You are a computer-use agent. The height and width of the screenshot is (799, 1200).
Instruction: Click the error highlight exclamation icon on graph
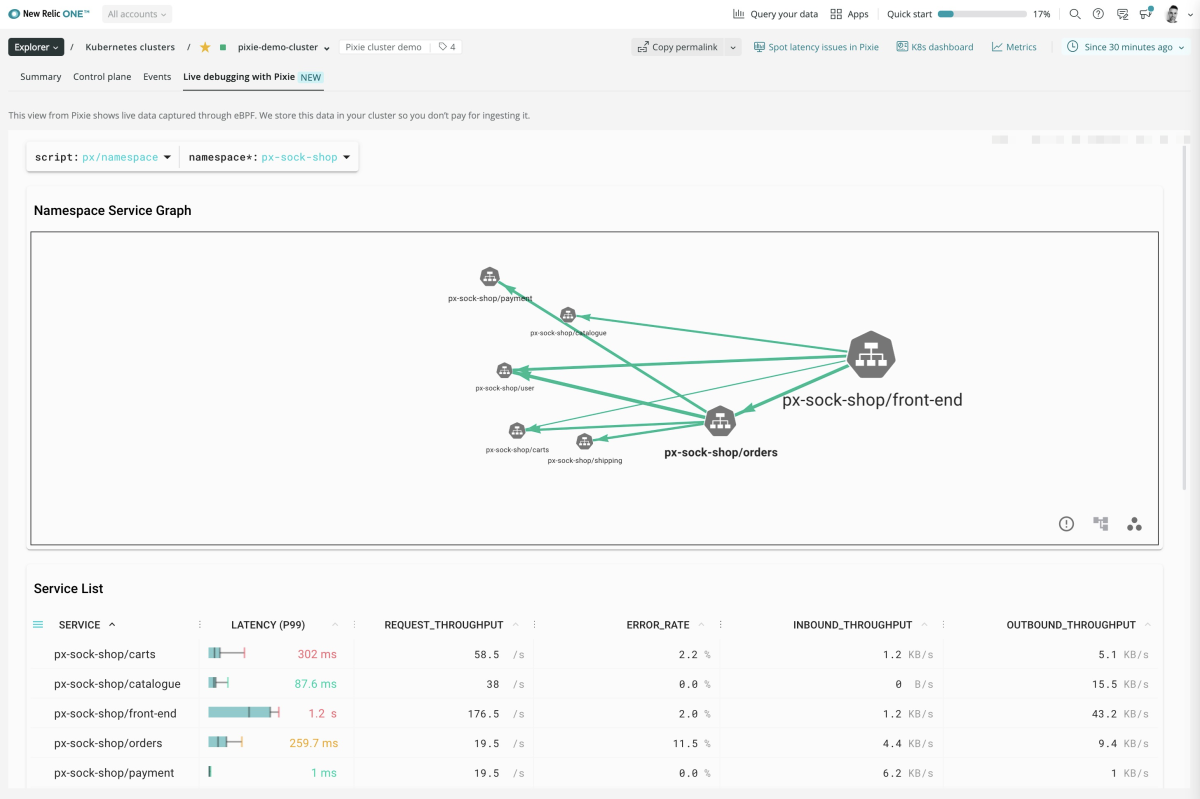click(x=1066, y=524)
